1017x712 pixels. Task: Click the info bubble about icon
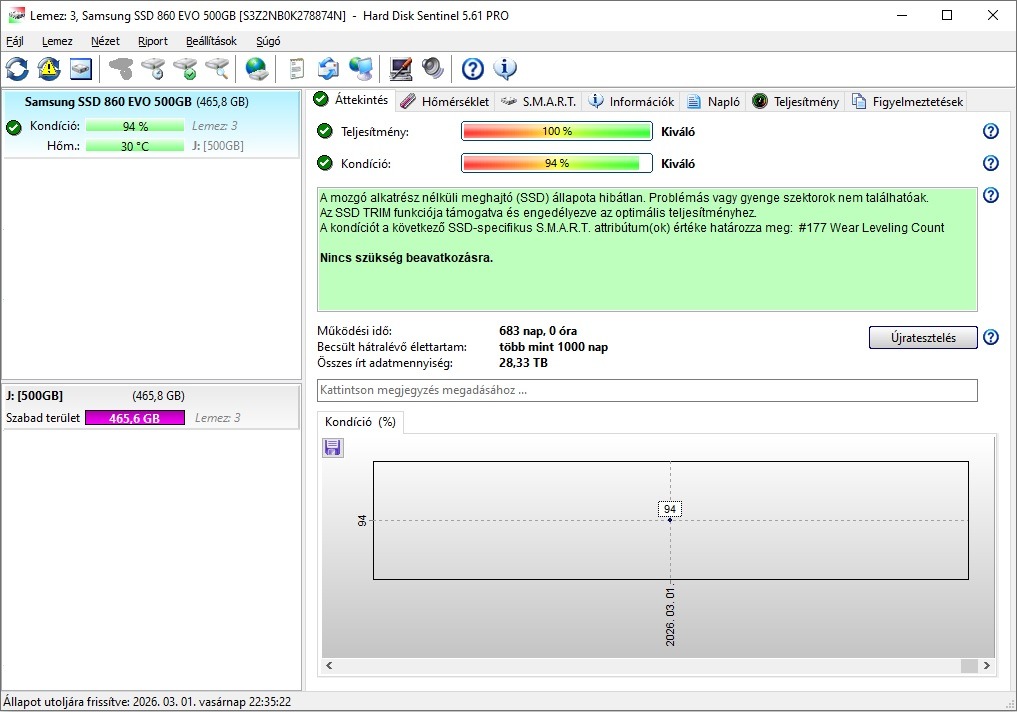(505, 68)
